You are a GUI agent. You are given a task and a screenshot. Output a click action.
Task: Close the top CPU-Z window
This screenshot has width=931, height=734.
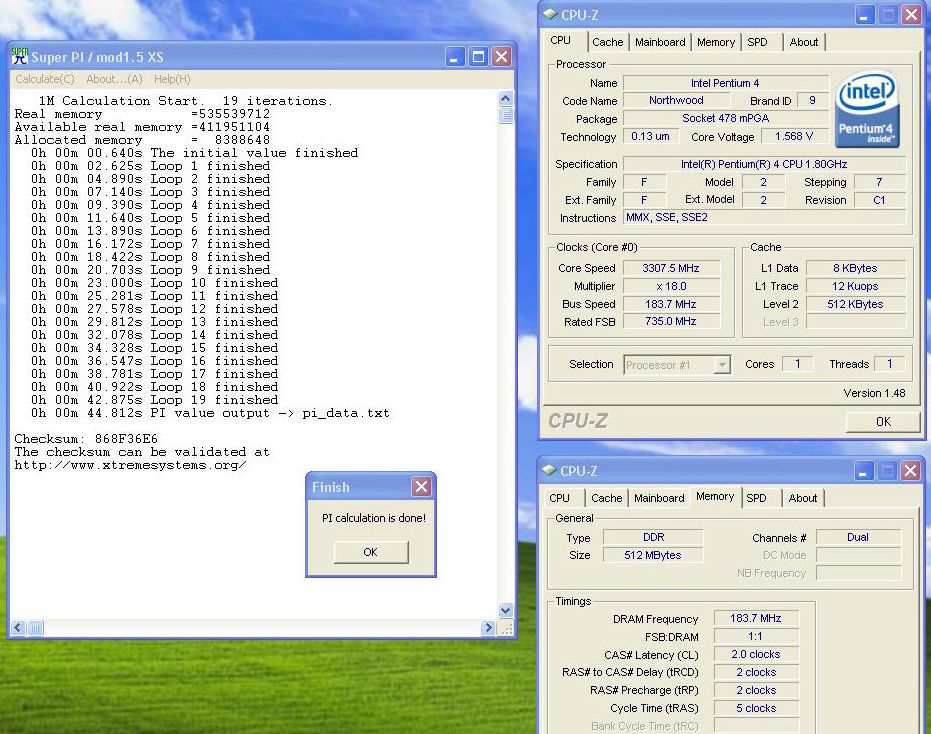911,15
